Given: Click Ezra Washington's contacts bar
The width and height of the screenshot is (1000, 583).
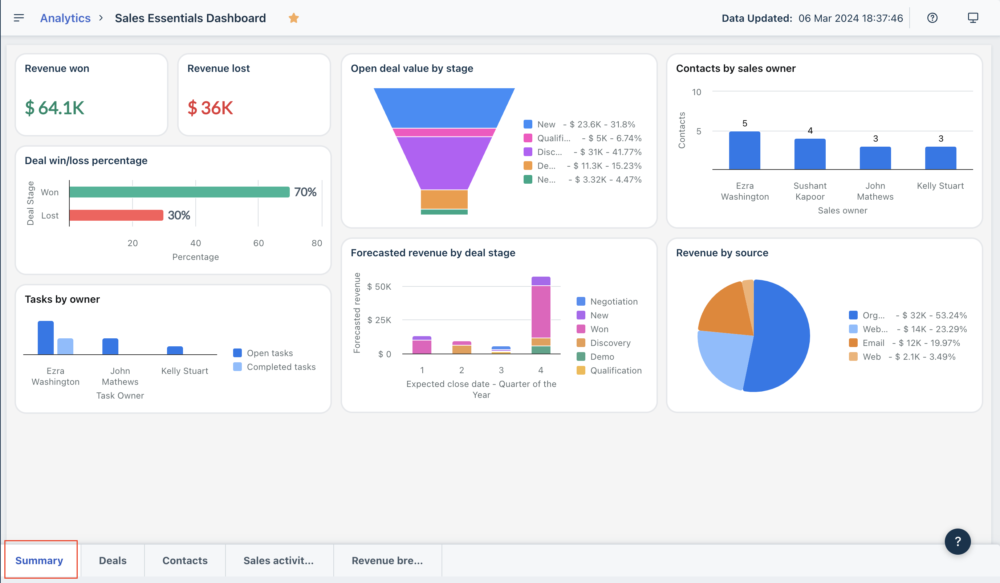Looking at the screenshot, I should click(744, 150).
